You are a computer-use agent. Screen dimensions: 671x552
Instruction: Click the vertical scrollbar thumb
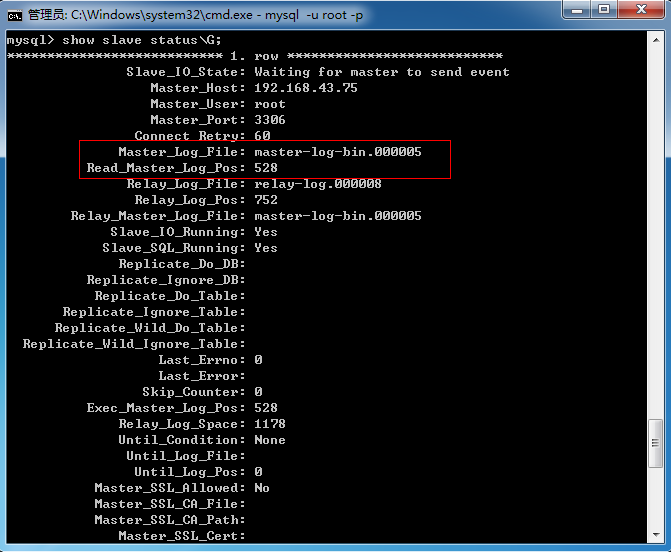656,443
